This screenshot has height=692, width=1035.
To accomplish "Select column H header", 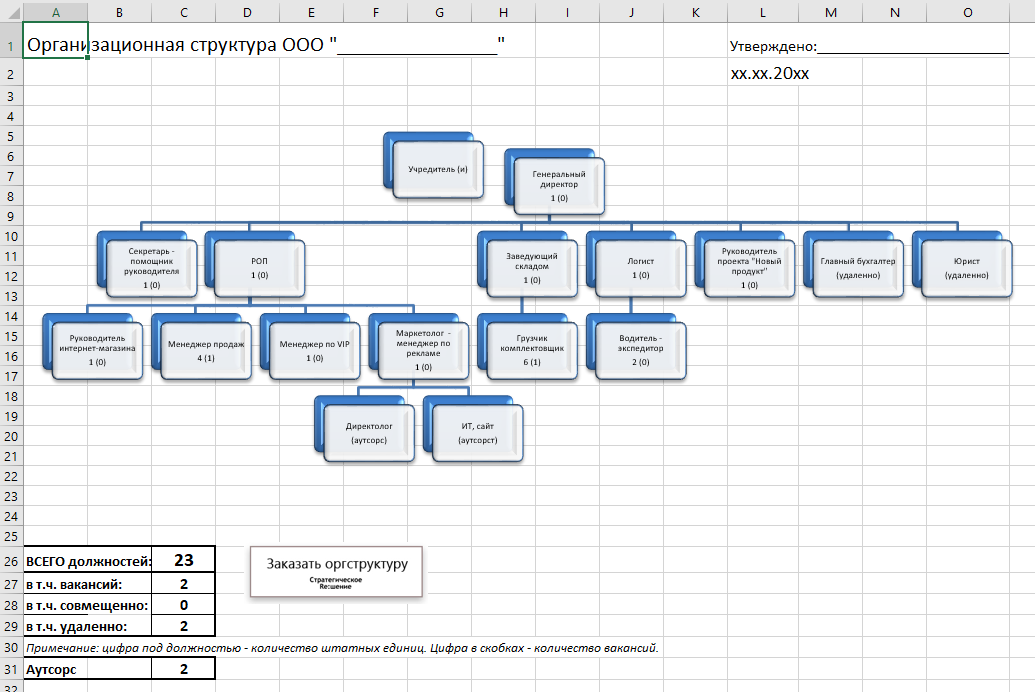I will [x=504, y=12].
